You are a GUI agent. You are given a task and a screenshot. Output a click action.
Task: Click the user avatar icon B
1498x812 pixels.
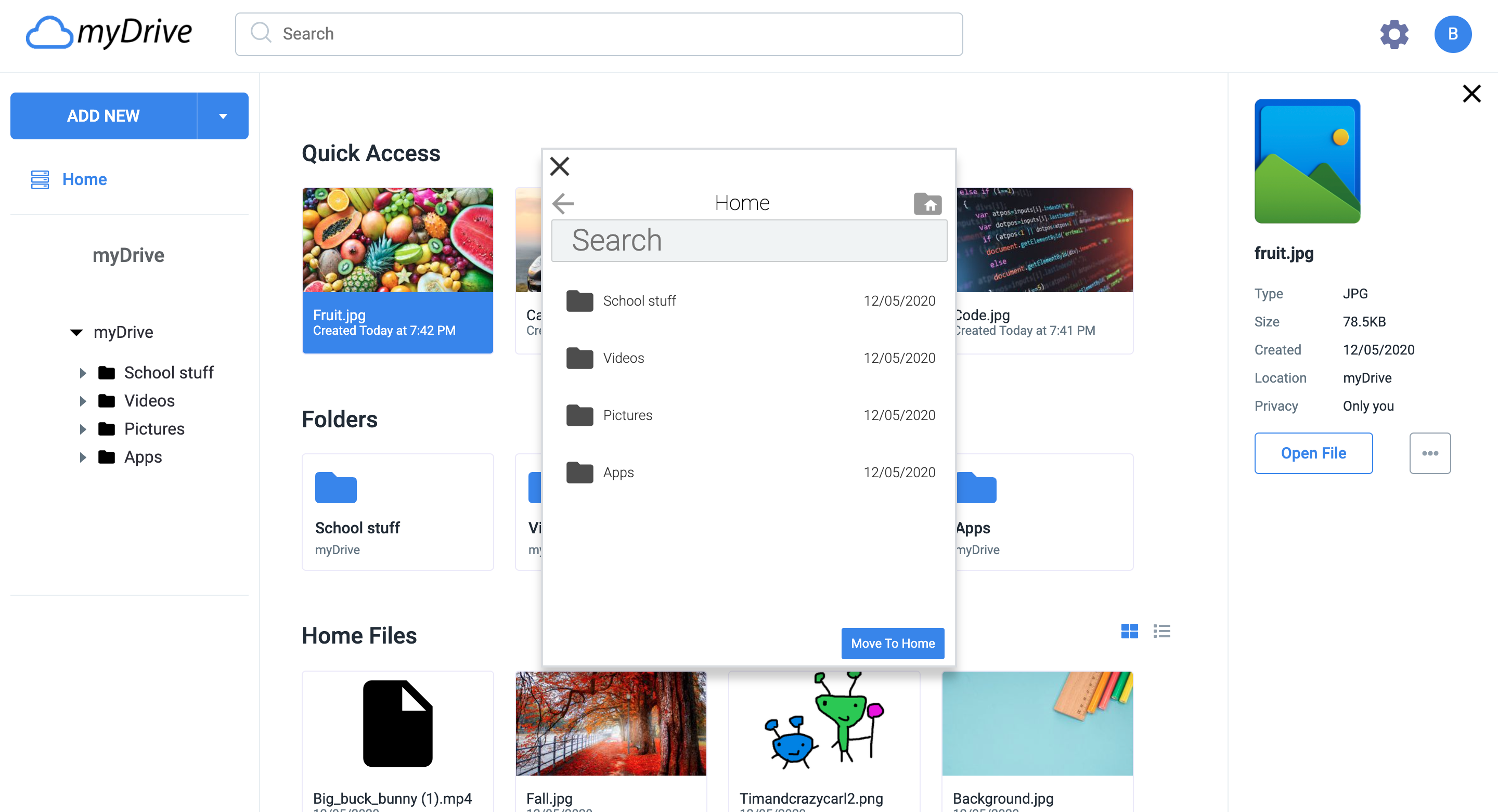[x=1452, y=33]
